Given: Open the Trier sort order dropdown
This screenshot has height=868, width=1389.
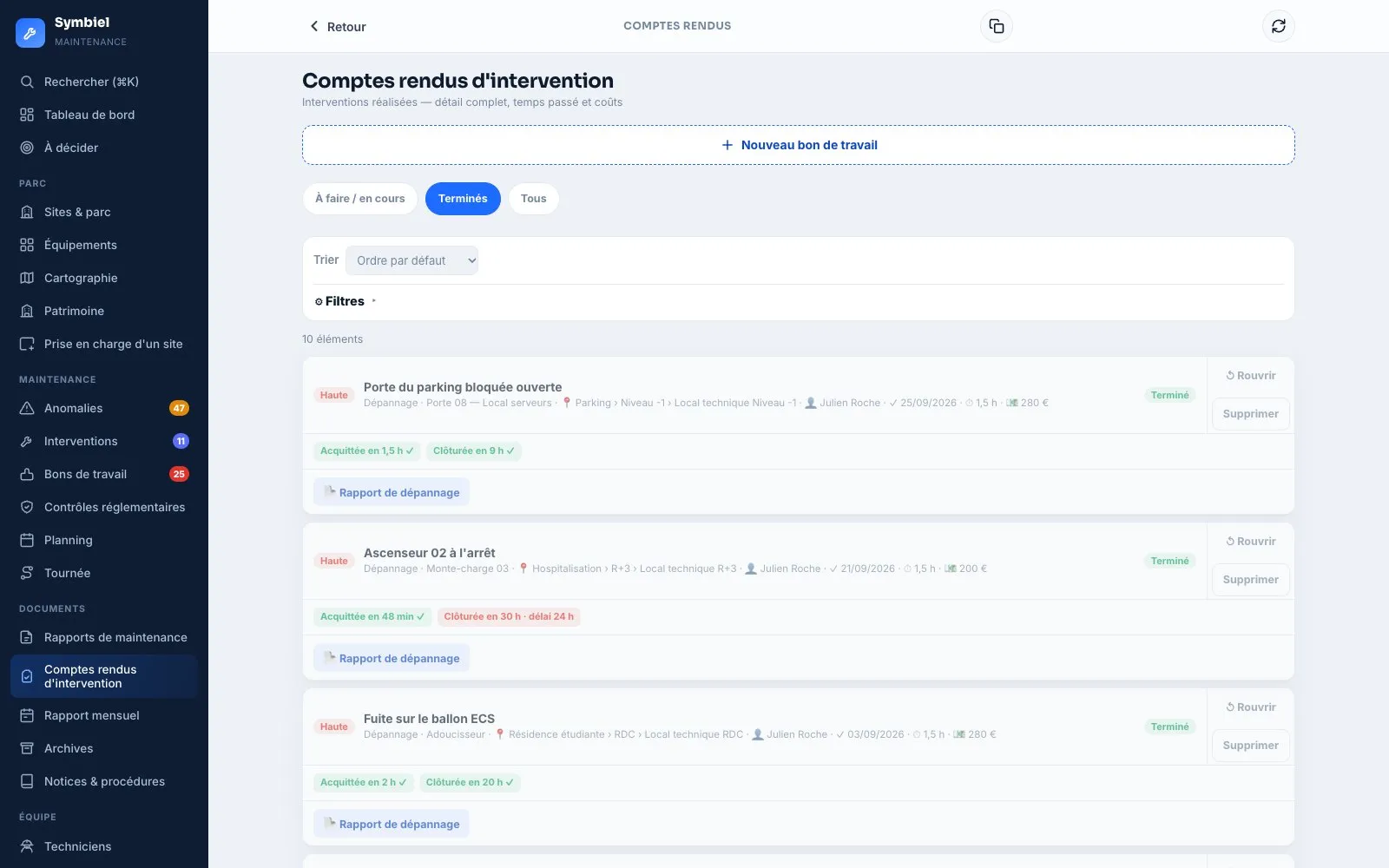Looking at the screenshot, I should pyautogui.click(x=411, y=260).
